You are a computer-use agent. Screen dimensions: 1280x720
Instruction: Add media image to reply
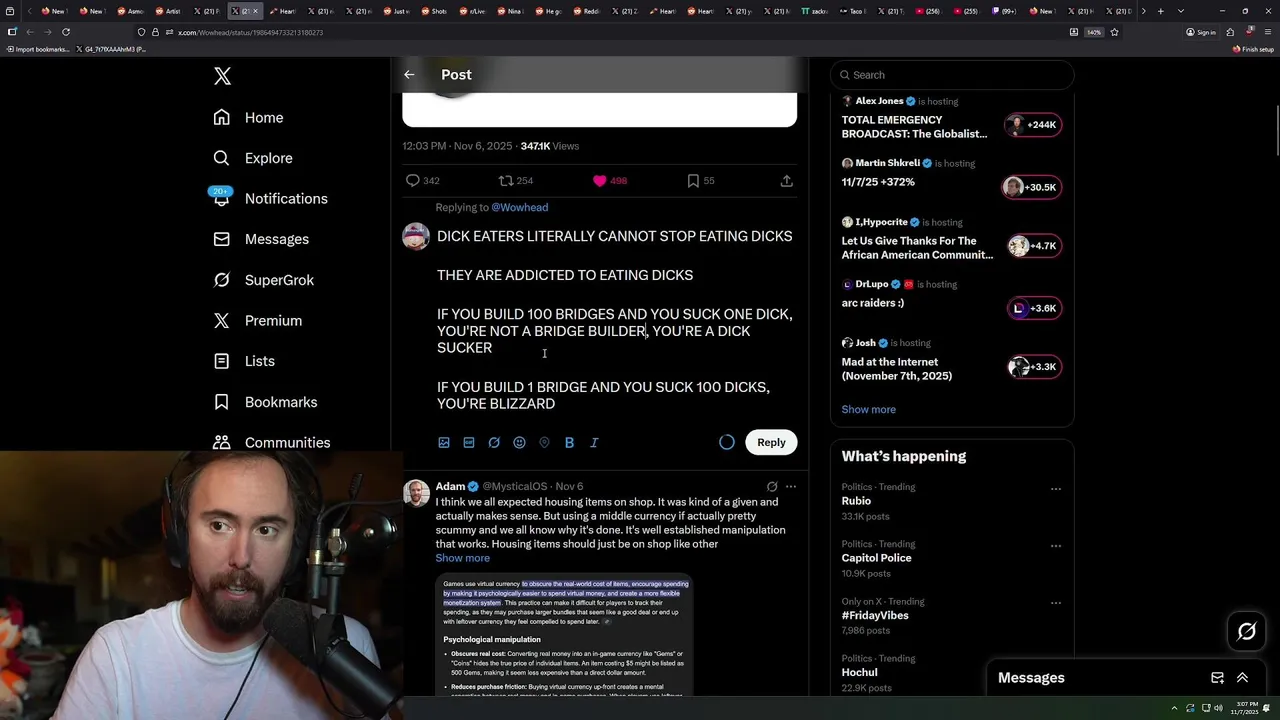444,442
